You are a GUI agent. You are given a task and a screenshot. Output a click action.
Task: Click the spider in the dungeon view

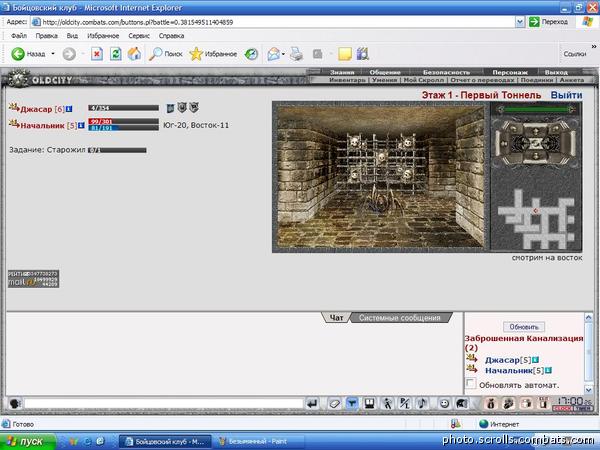point(383,201)
